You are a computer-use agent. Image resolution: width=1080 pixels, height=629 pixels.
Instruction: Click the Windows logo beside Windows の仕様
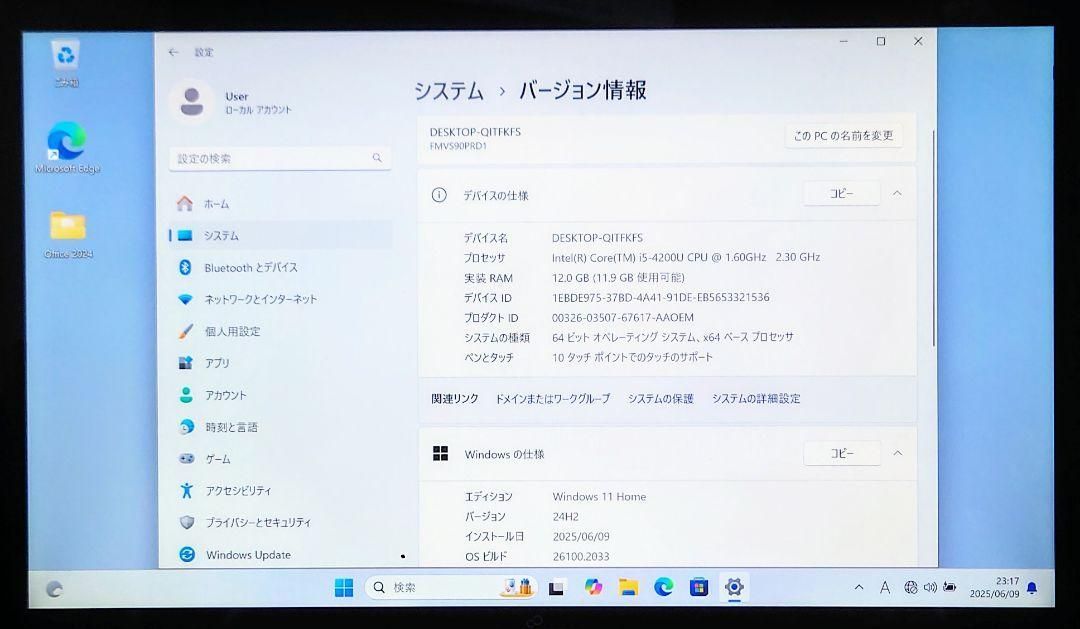point(441,453)
